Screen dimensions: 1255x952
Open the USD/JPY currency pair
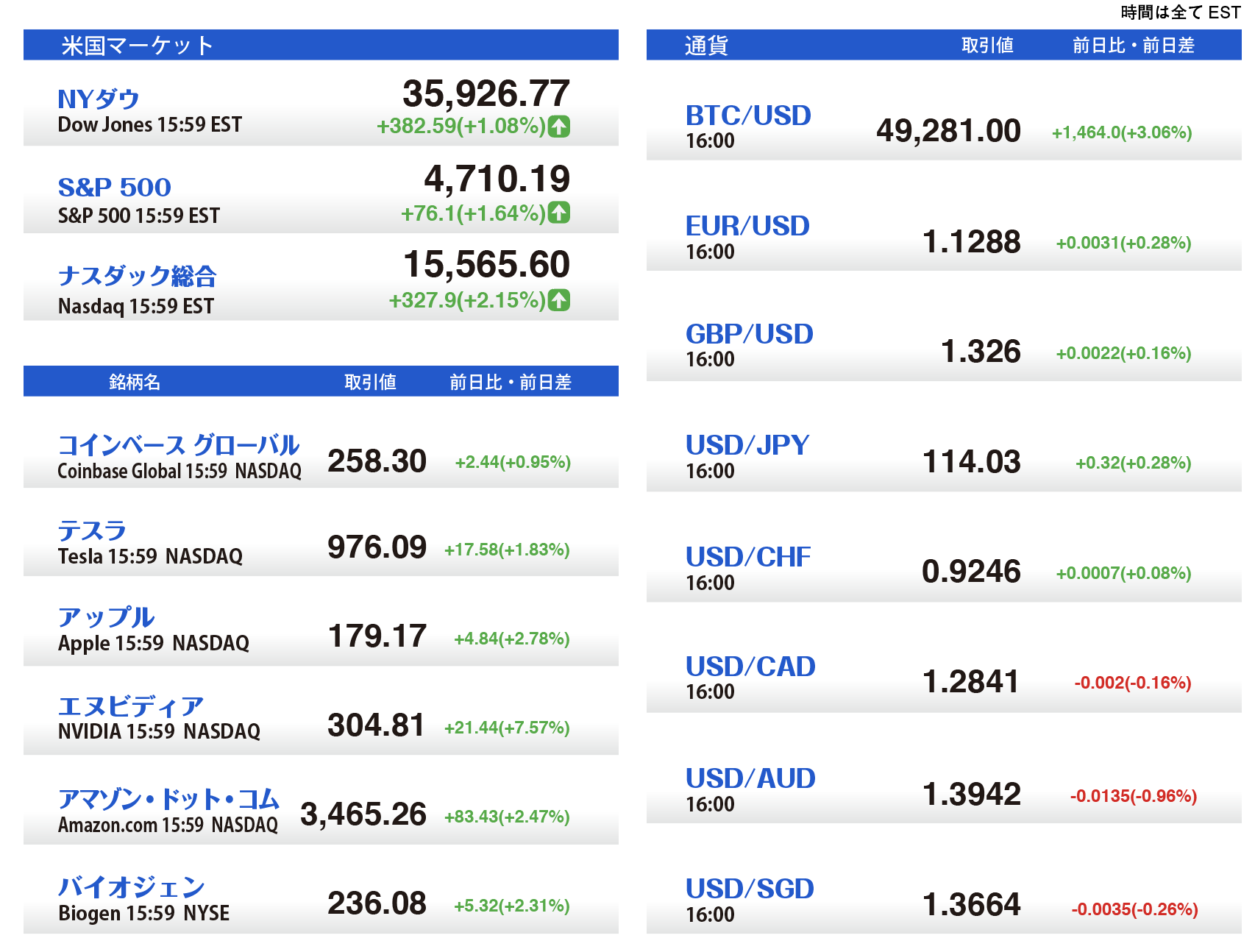747,445
